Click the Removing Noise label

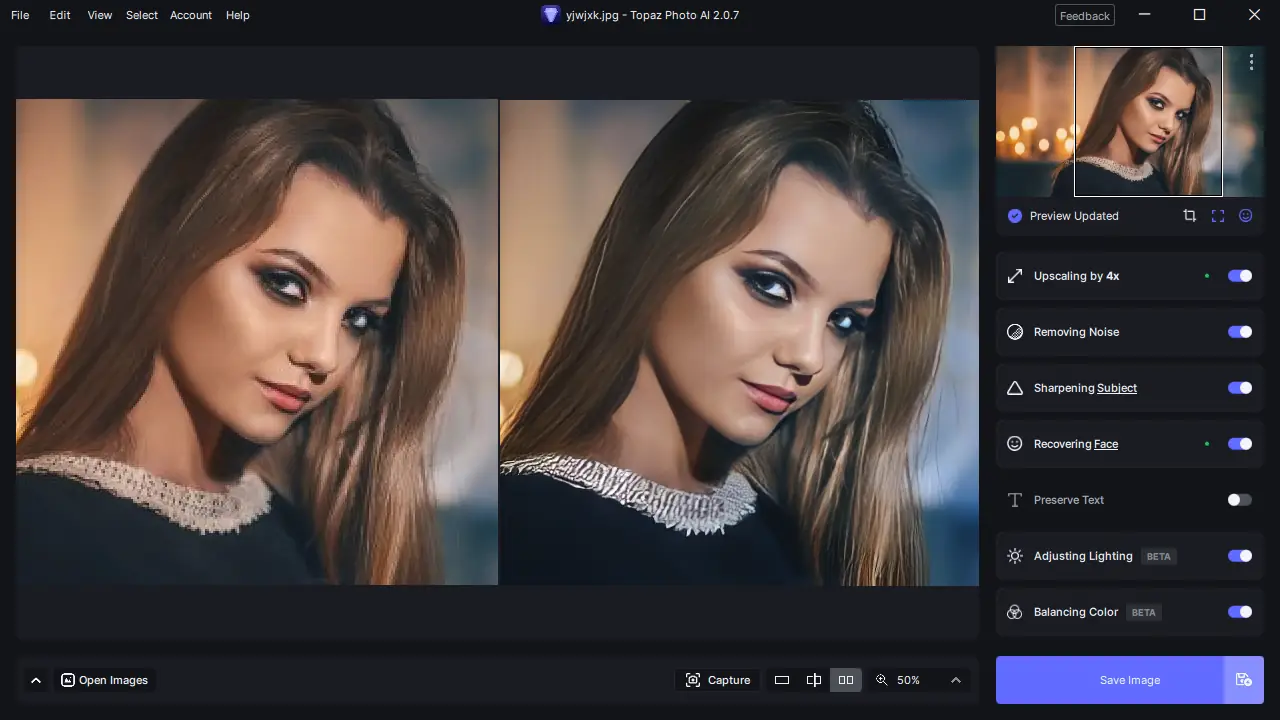coord(1076,332)
